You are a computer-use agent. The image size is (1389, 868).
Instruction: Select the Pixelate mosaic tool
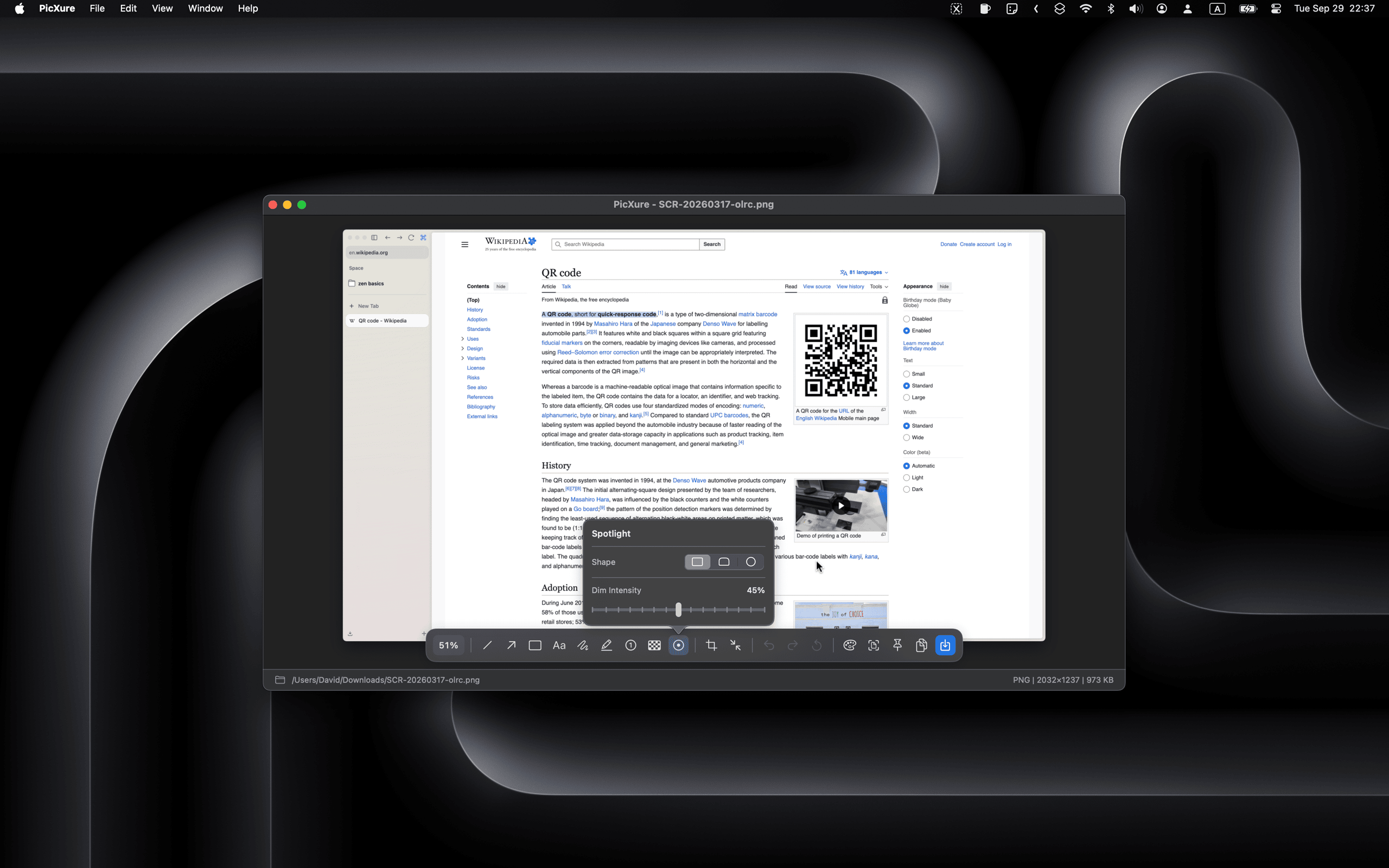(x=654, y=645)
